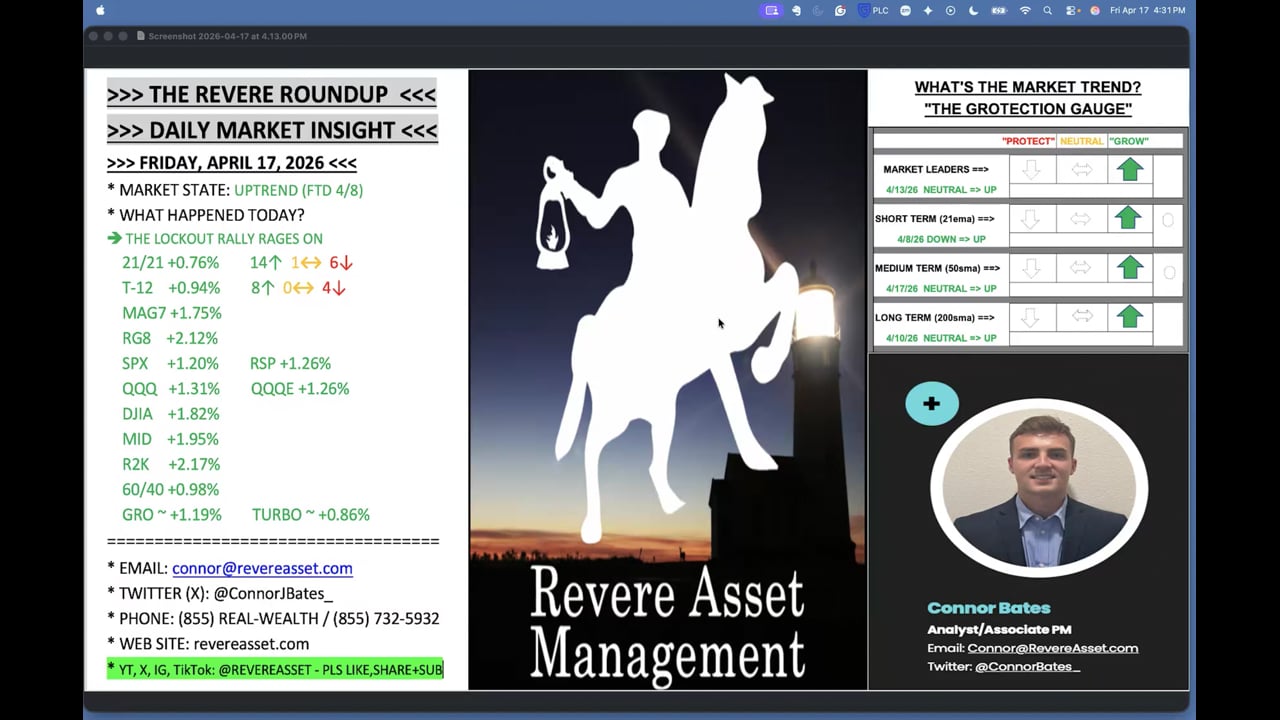This screenshot has width=1280, height=720.
Task: Click the purple screen sharing icon in menu bar
Action: 771,10
